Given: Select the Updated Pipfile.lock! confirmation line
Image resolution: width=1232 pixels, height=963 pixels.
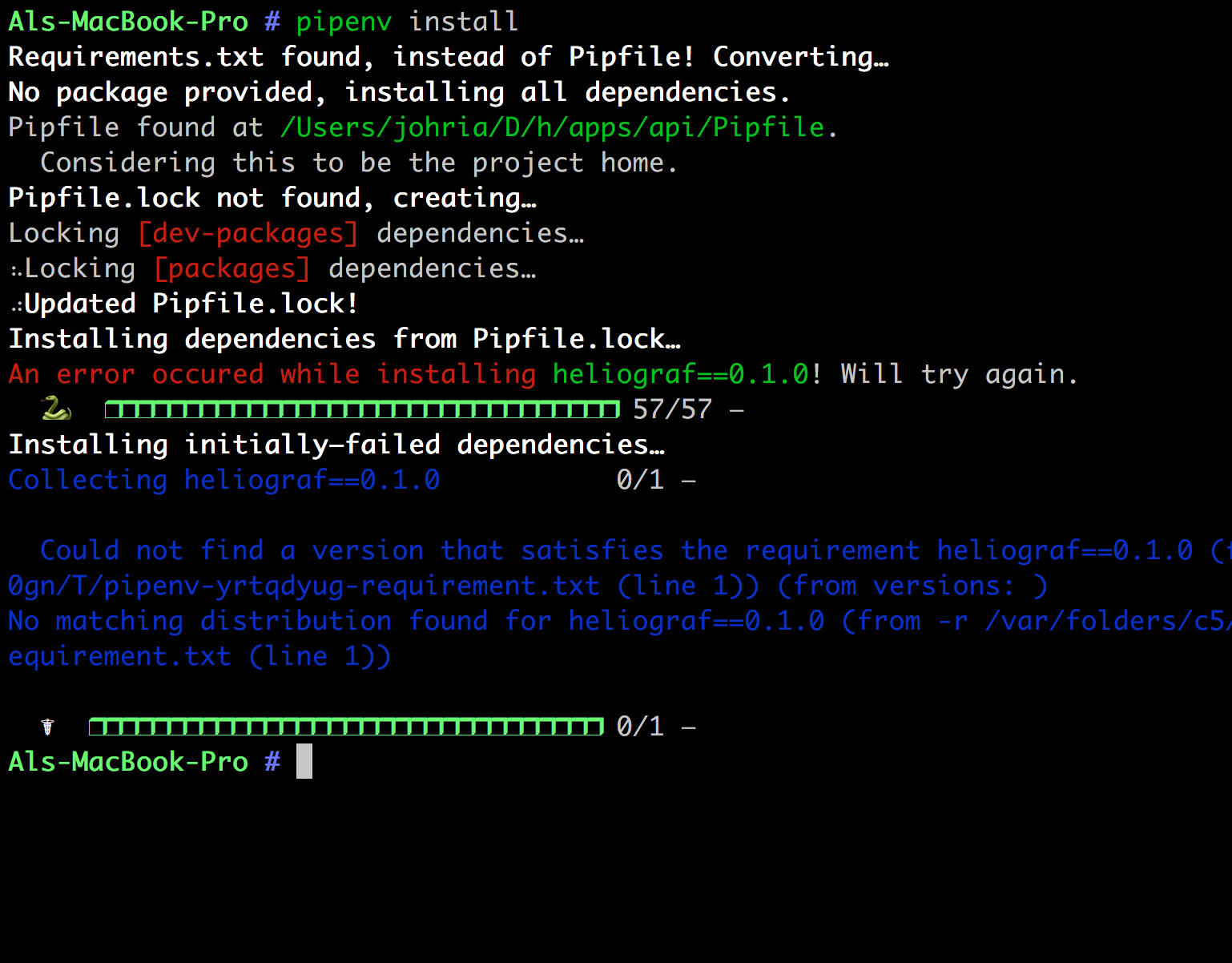Looking at the screenshot, I should pos(191,303).
